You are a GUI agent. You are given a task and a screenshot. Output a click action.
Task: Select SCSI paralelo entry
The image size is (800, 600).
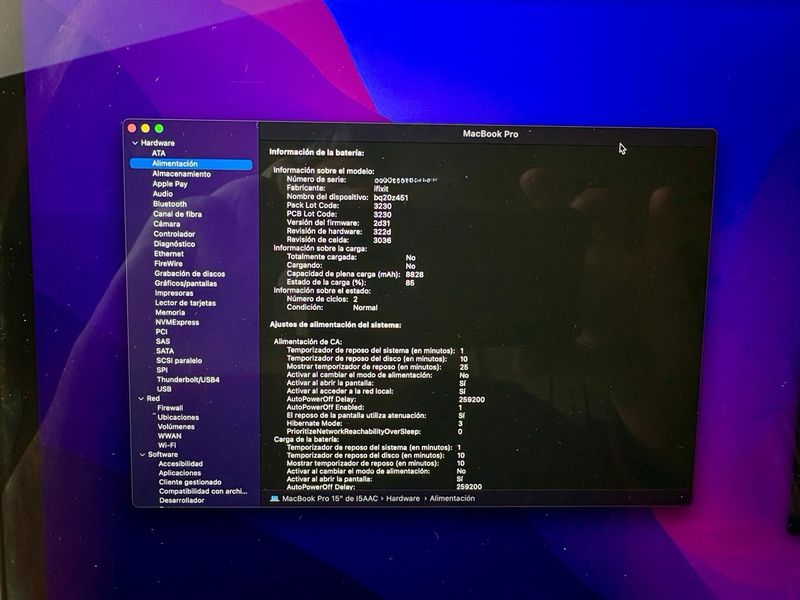179,360
